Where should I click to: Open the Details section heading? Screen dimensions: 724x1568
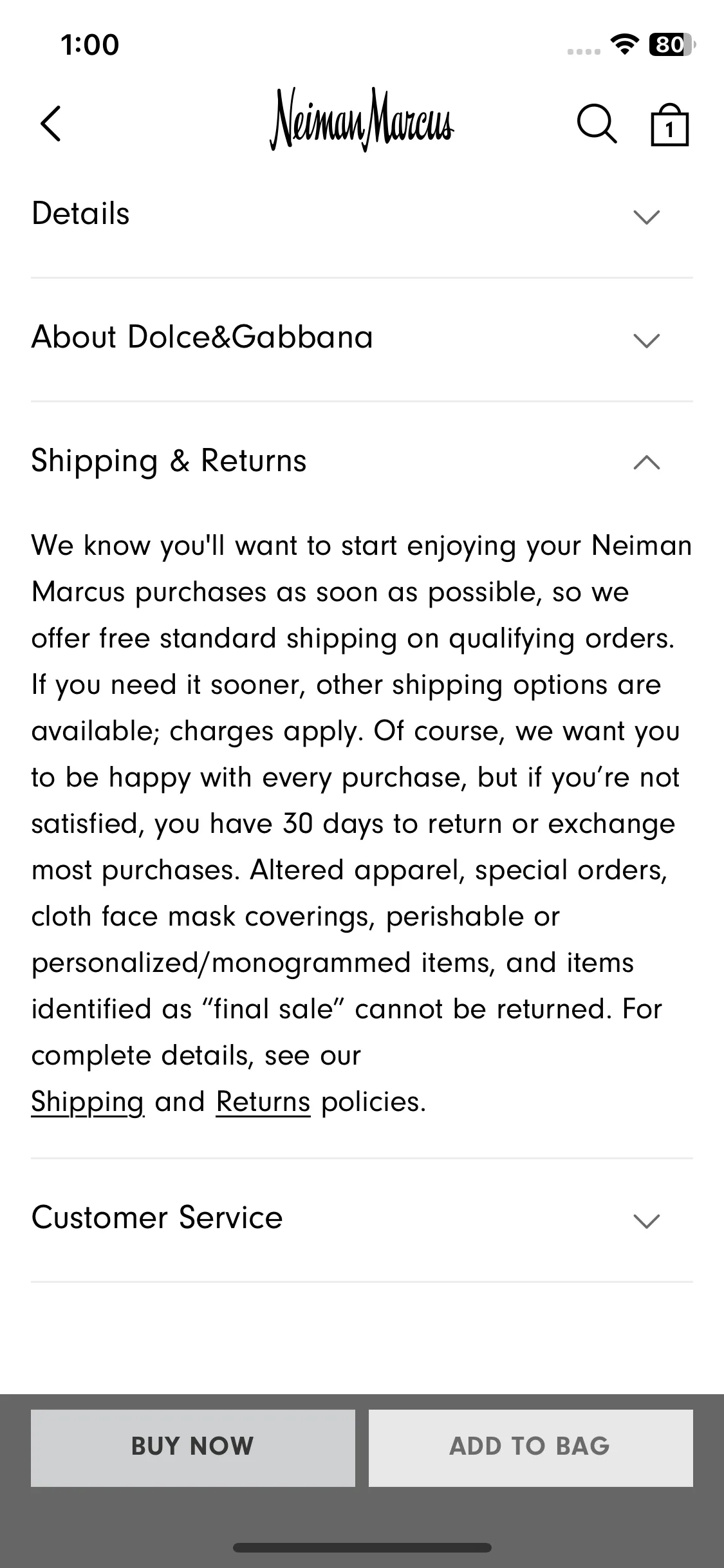coord(80,214)
